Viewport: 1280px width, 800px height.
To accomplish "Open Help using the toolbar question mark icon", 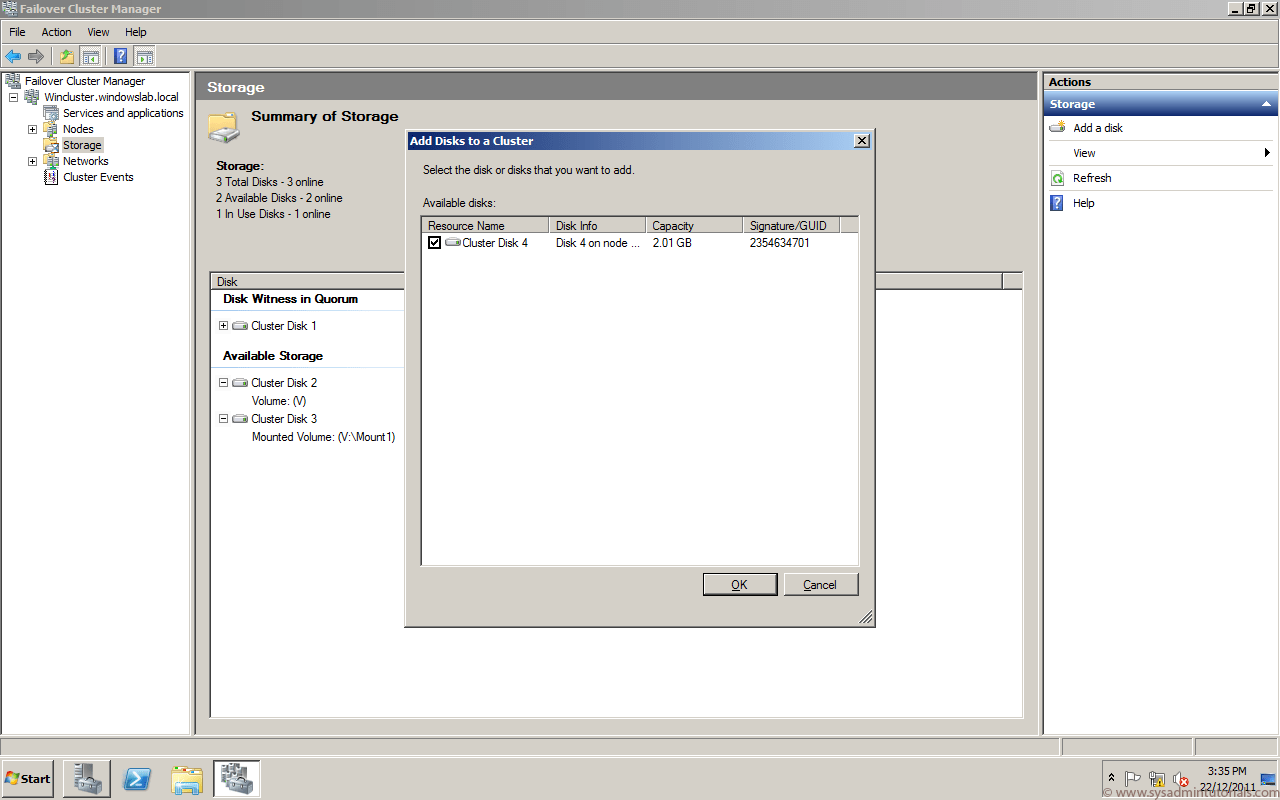I will [120, 56].
